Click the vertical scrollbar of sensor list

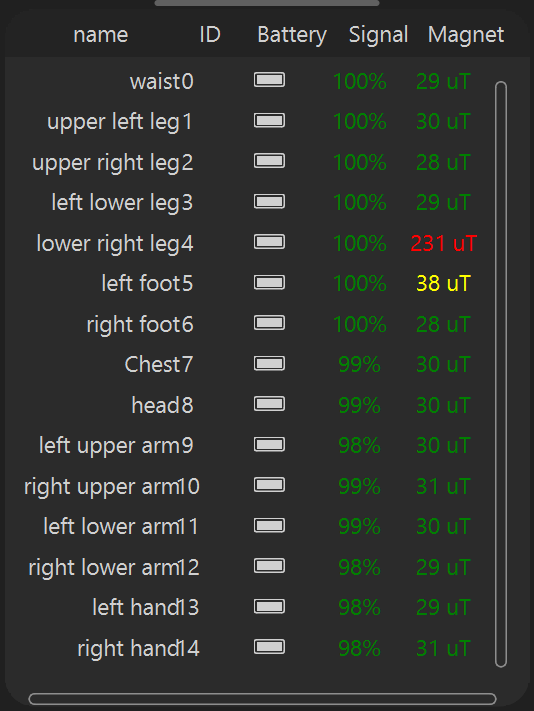coord(501,374)
